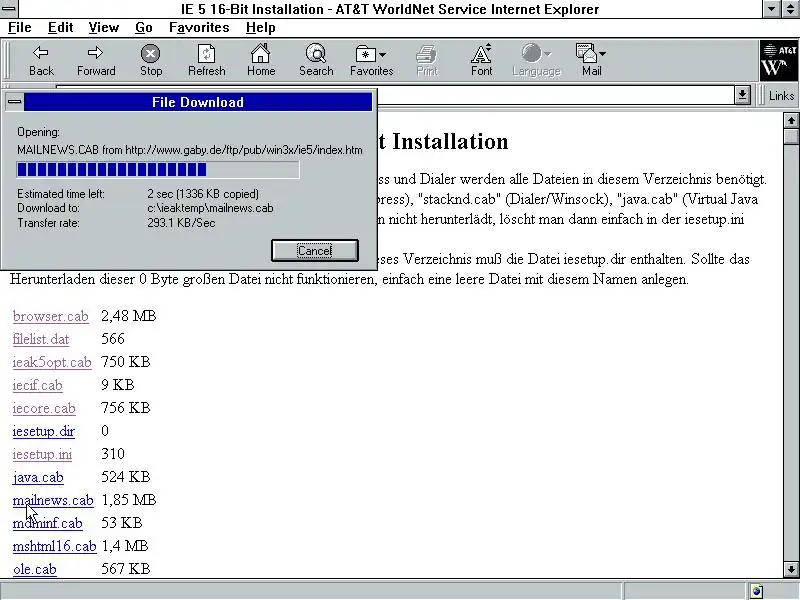Viewport: 800px width, 600px height.
Task: Open the Search toolbar icon
Action: (316, 60)
